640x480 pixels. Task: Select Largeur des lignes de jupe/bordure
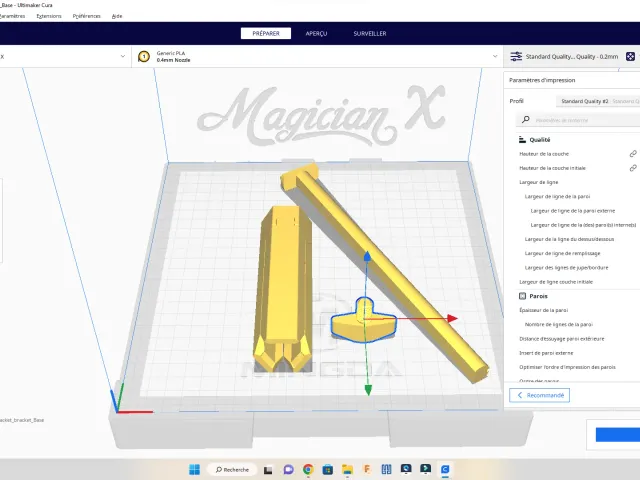click(x=566, y=268)
